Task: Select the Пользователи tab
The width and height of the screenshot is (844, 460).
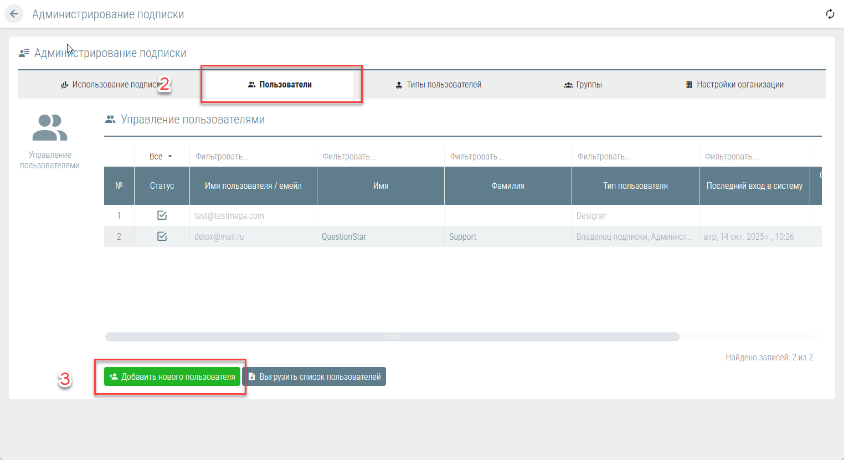Action: coord(280,85)
